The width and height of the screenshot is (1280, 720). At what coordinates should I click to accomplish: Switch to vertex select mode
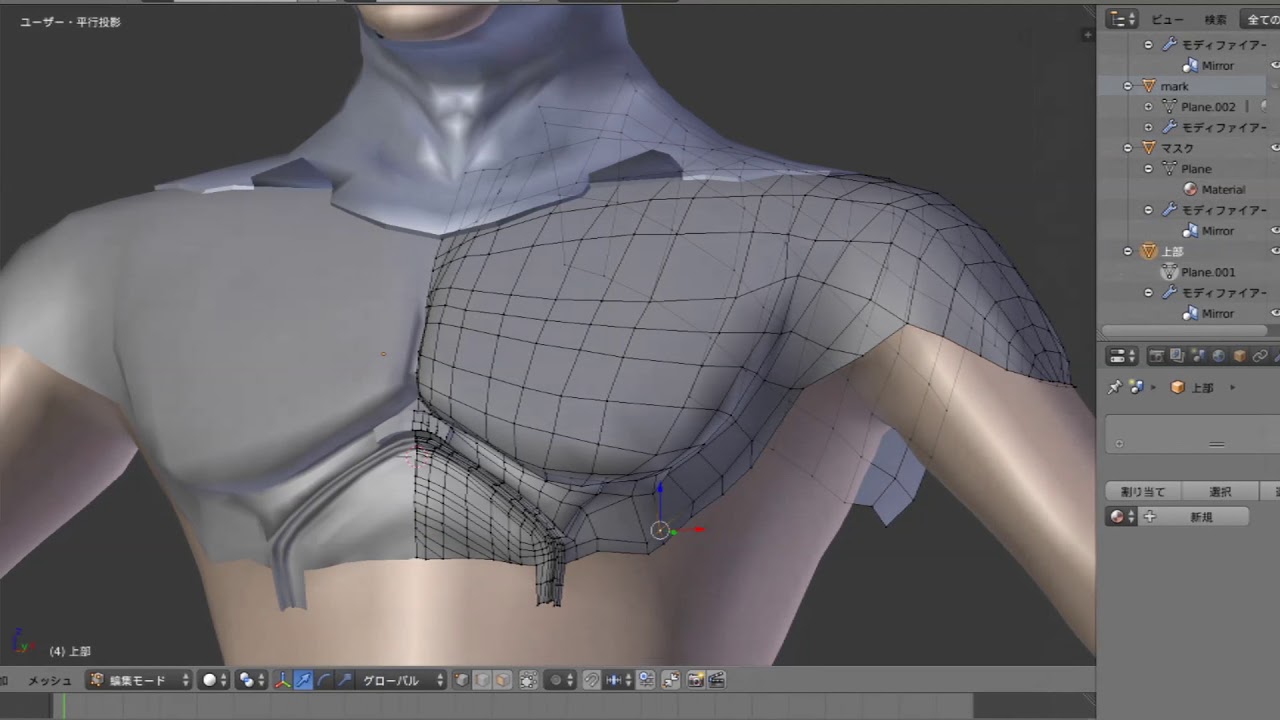461,680
